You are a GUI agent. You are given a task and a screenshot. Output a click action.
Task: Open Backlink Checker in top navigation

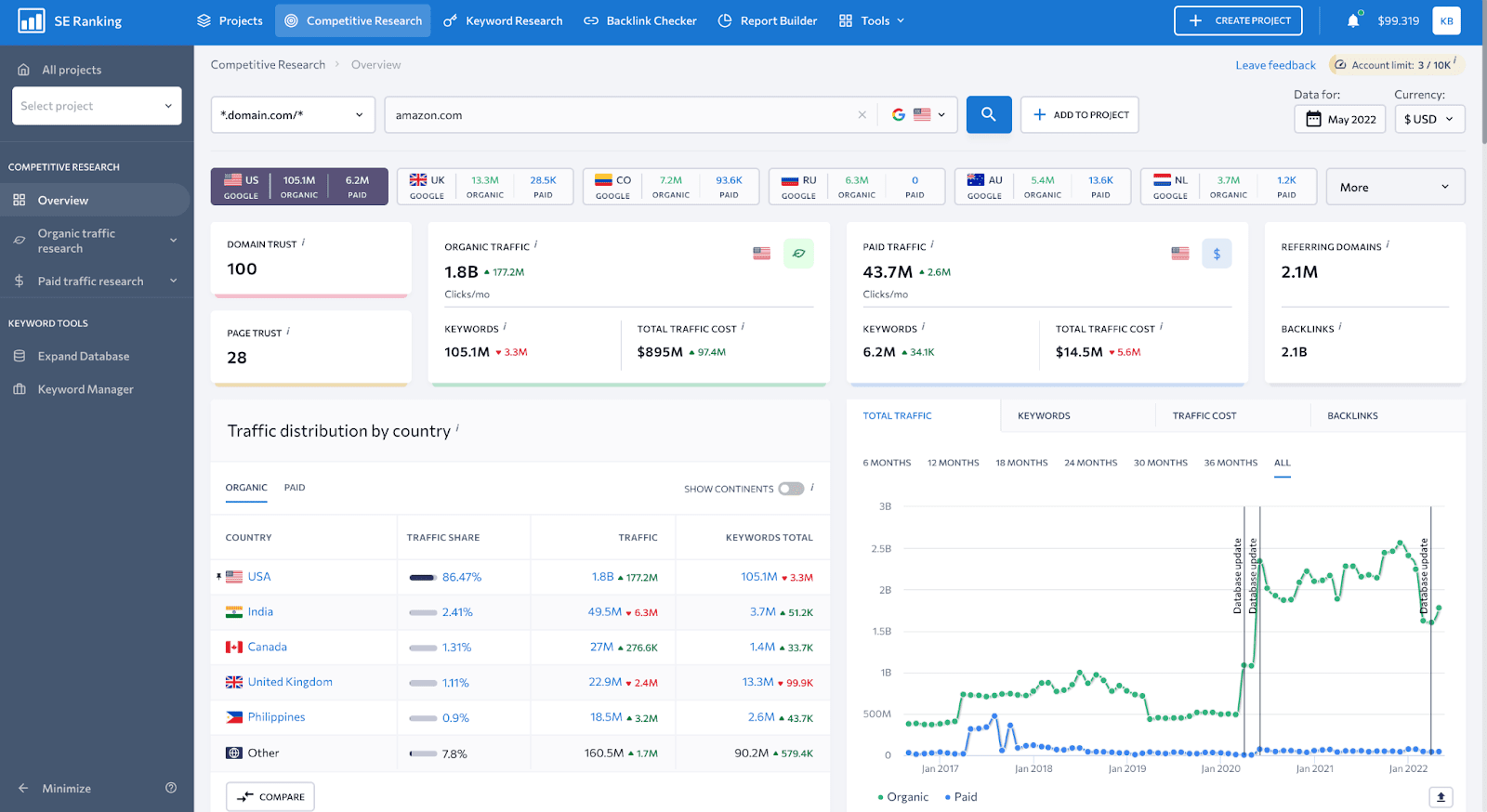click(x=640, y=20)
